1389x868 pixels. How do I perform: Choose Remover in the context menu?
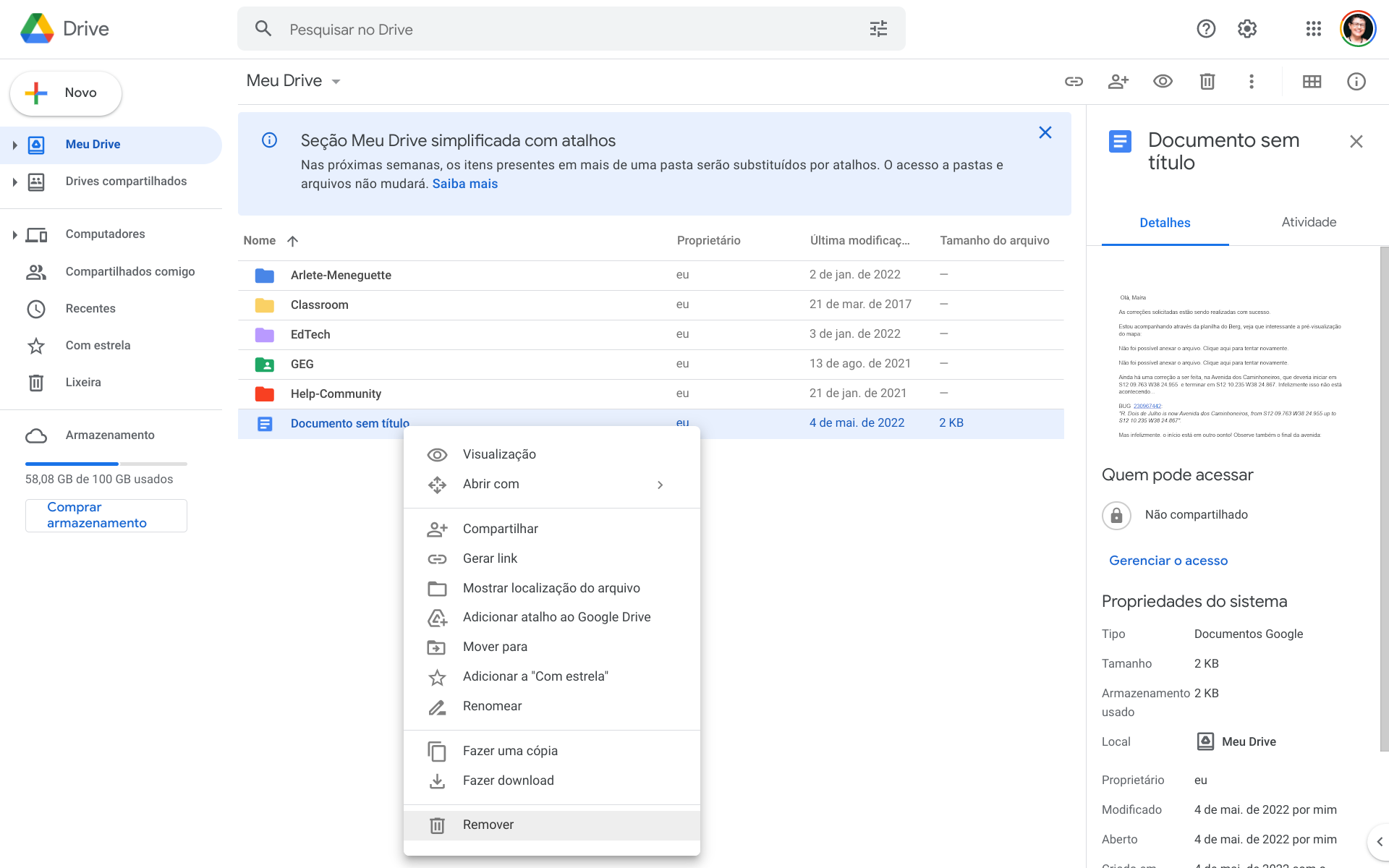point(552,825)
